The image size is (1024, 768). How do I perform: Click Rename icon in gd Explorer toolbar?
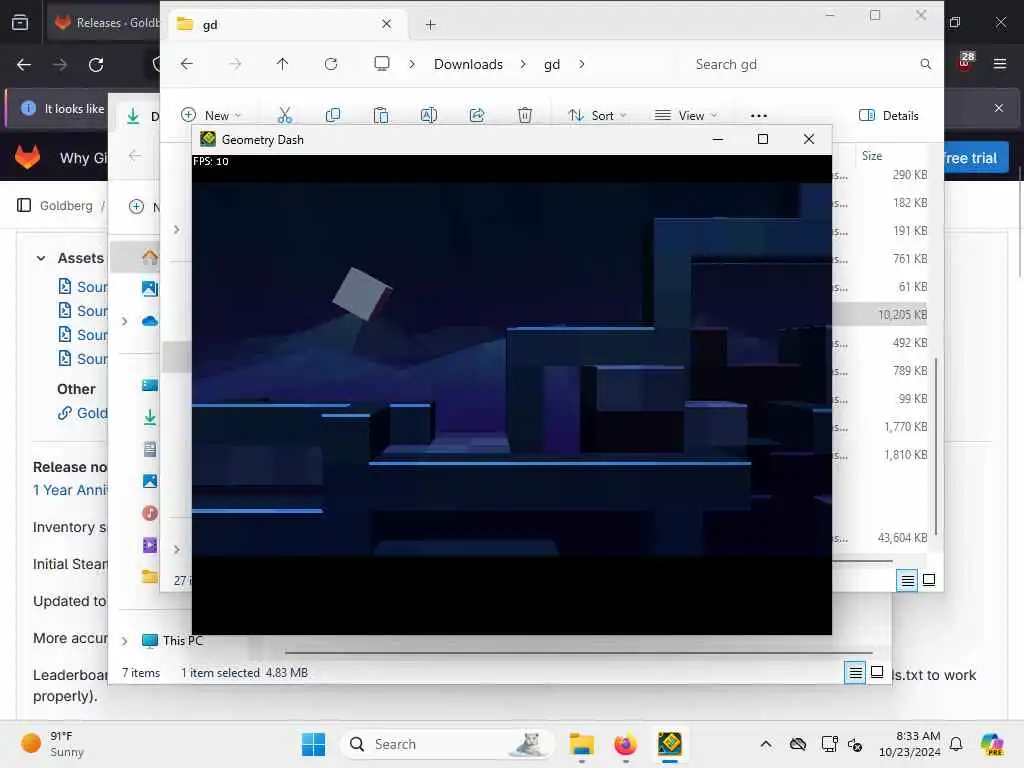[428, 116]
